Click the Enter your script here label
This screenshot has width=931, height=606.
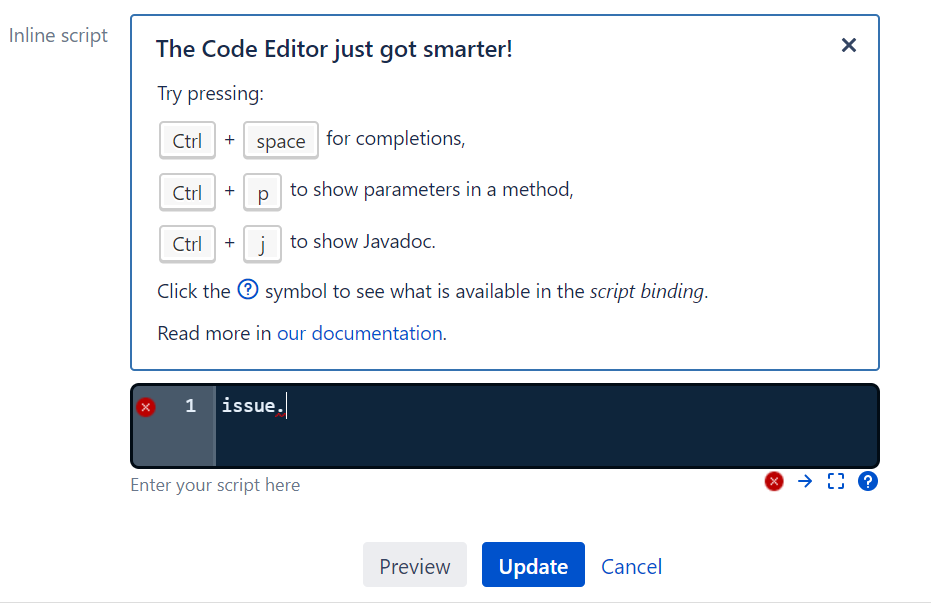coord(215,484)
